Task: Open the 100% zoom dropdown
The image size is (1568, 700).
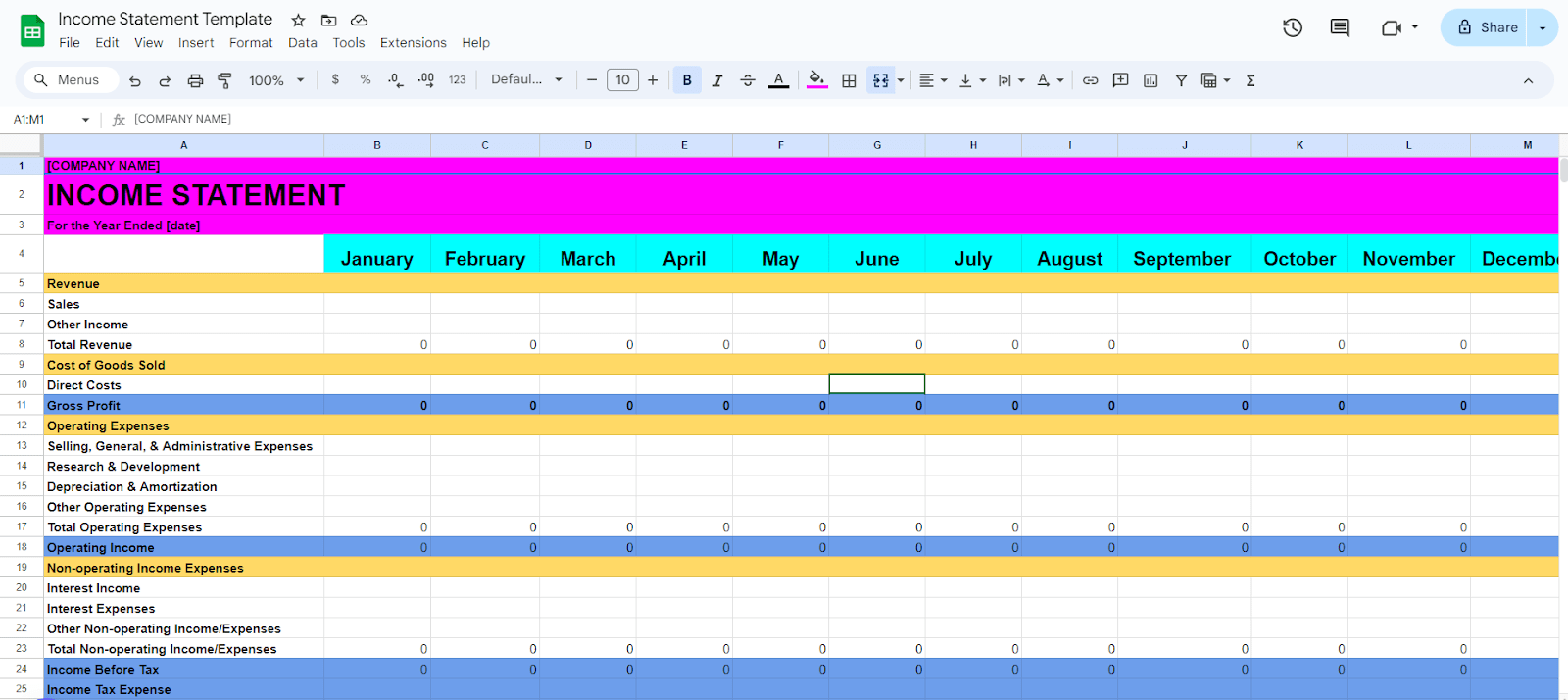Action: coord(276,80)
